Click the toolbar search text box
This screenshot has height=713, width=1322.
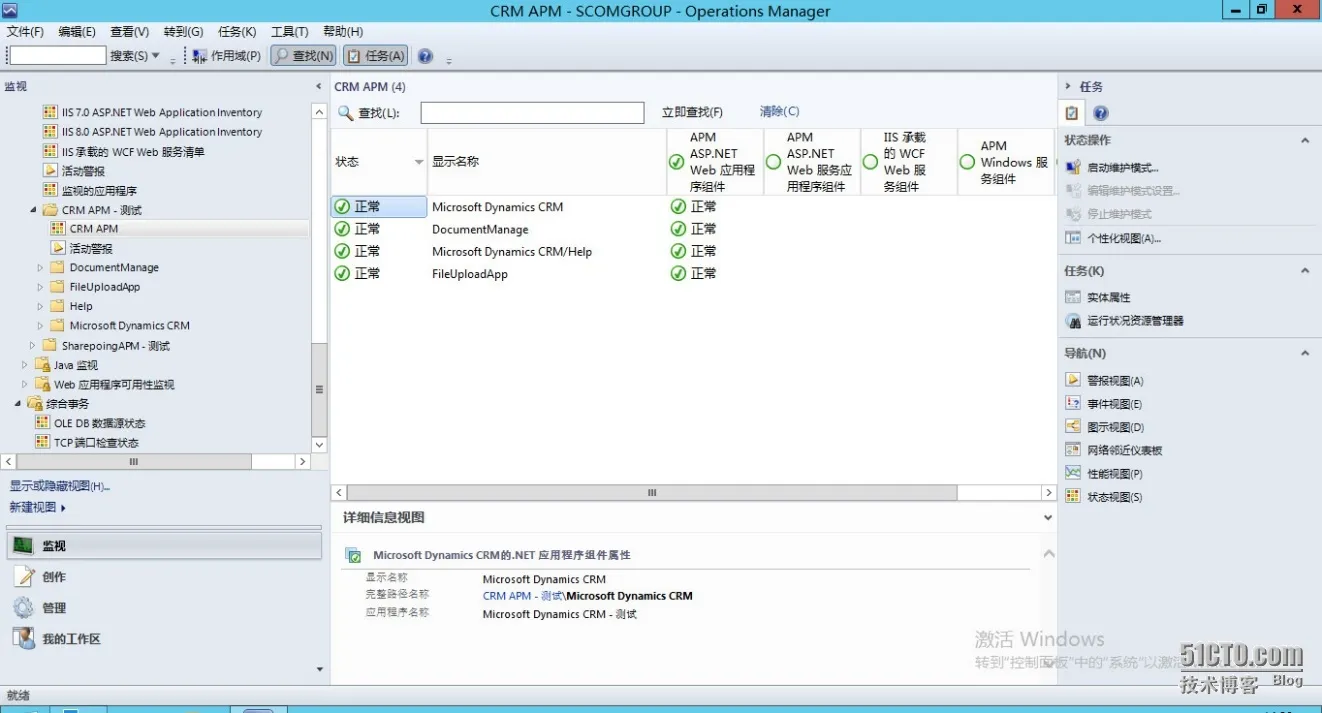[x=58, y=56]
